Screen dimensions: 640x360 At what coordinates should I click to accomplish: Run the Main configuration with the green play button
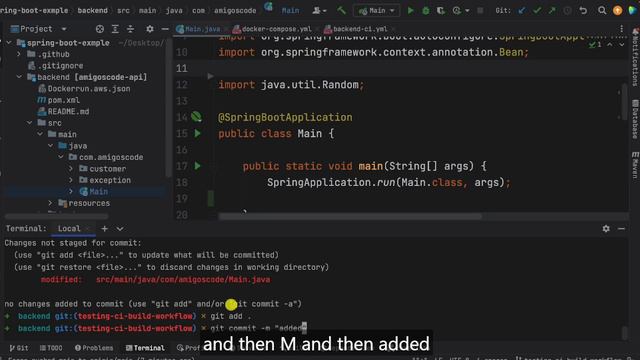tap(410, 11)
